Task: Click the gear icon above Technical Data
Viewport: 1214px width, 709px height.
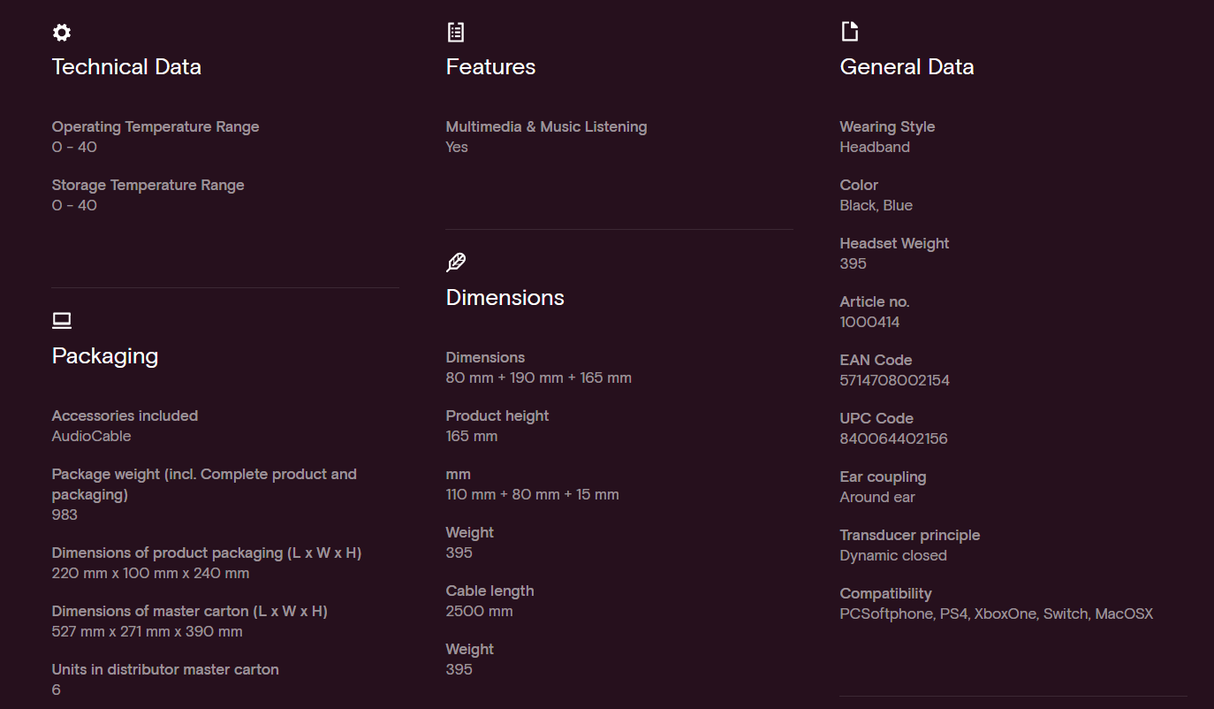Action: (62, 33)
